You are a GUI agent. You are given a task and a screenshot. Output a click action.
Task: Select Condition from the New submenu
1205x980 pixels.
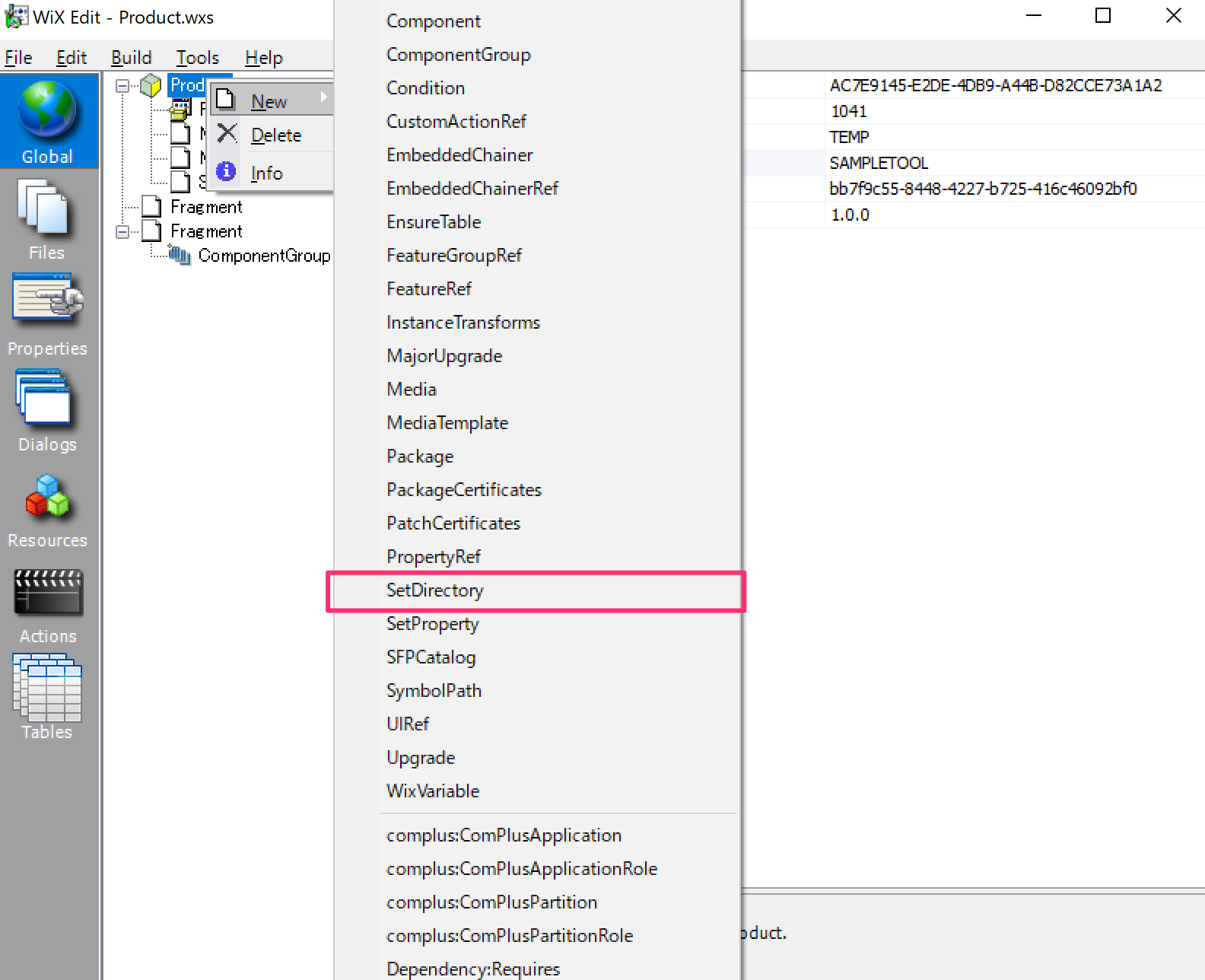(x=536, y=88)
